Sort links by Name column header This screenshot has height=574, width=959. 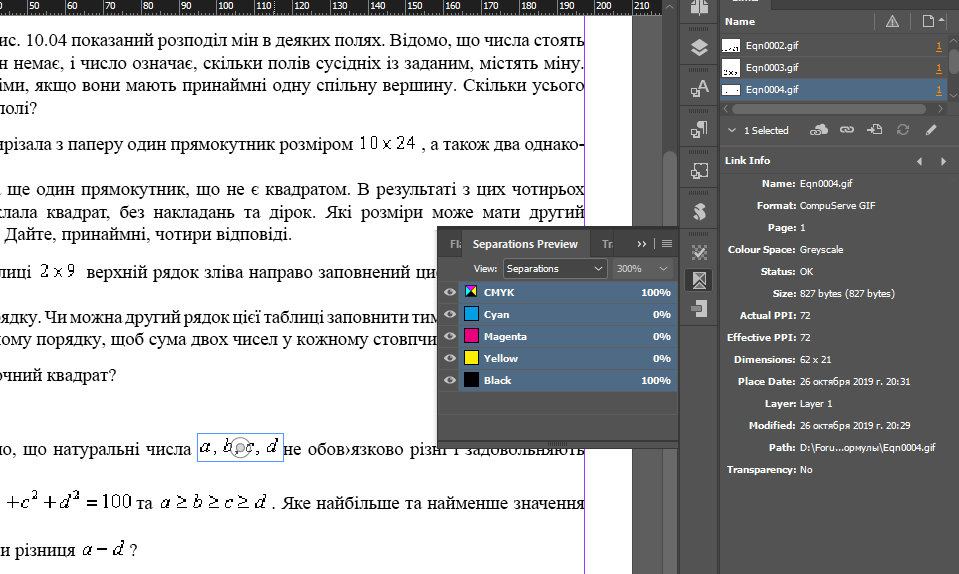(740, 21)
